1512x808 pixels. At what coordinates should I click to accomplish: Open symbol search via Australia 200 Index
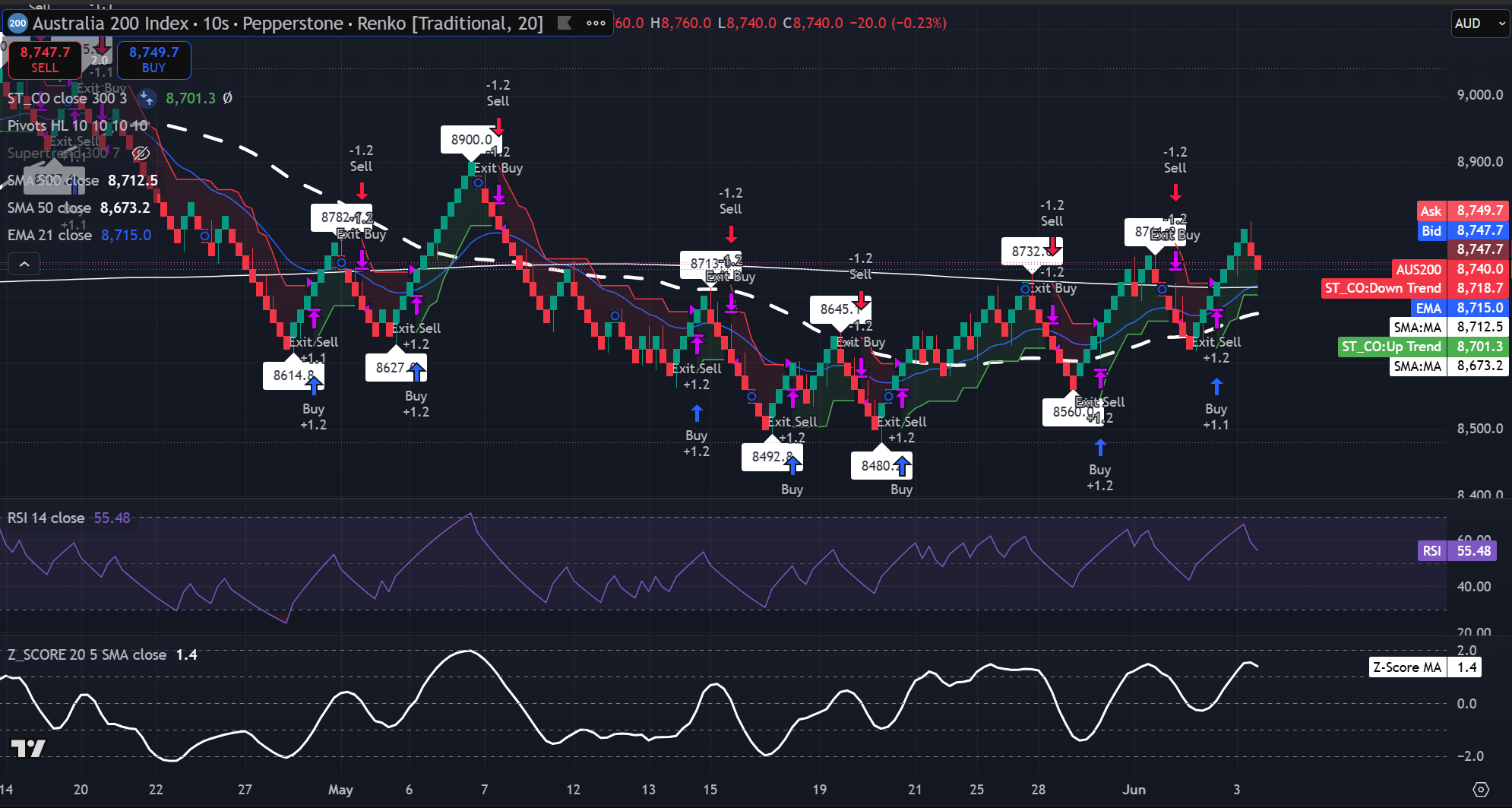pyautogui.click(x=110, y=24)
